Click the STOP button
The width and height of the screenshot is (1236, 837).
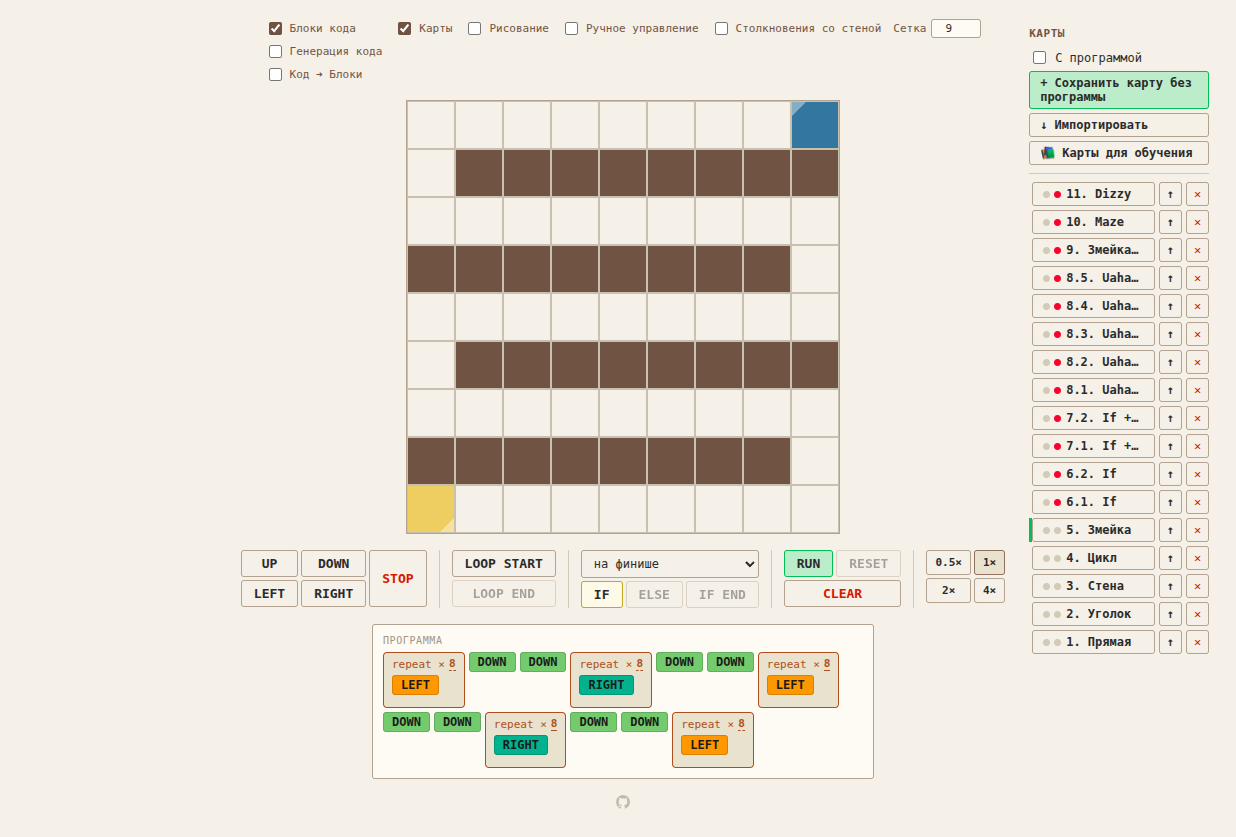tap(398, 579)
